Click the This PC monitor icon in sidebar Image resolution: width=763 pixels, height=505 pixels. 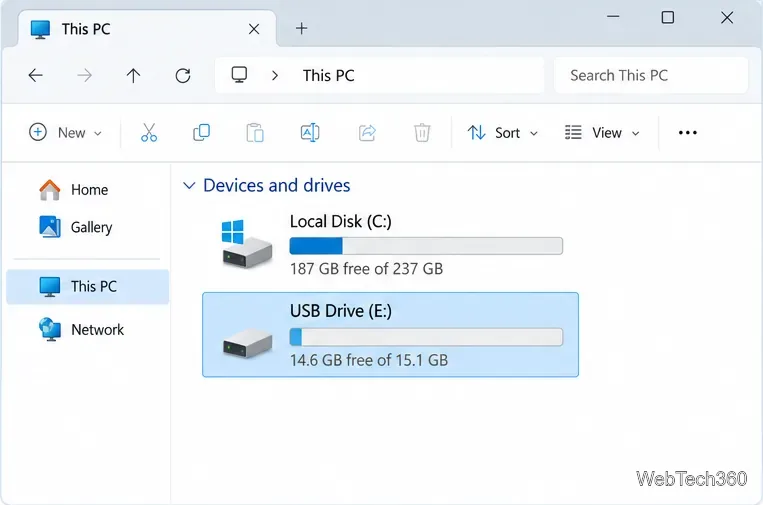click(x=50, y=287)
